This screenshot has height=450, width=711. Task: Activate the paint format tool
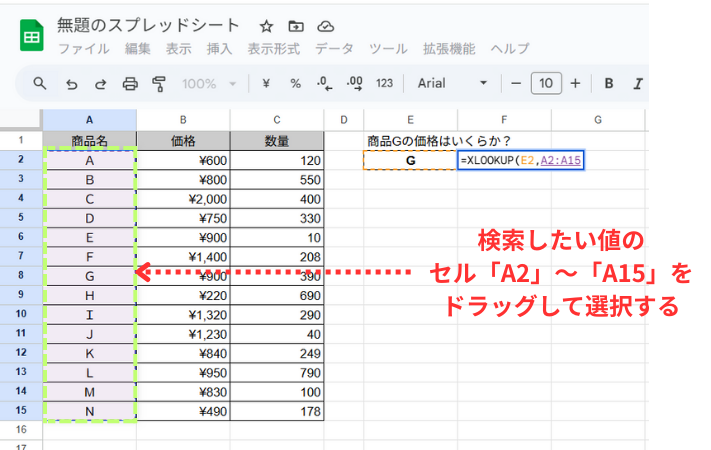coord(158,84)
